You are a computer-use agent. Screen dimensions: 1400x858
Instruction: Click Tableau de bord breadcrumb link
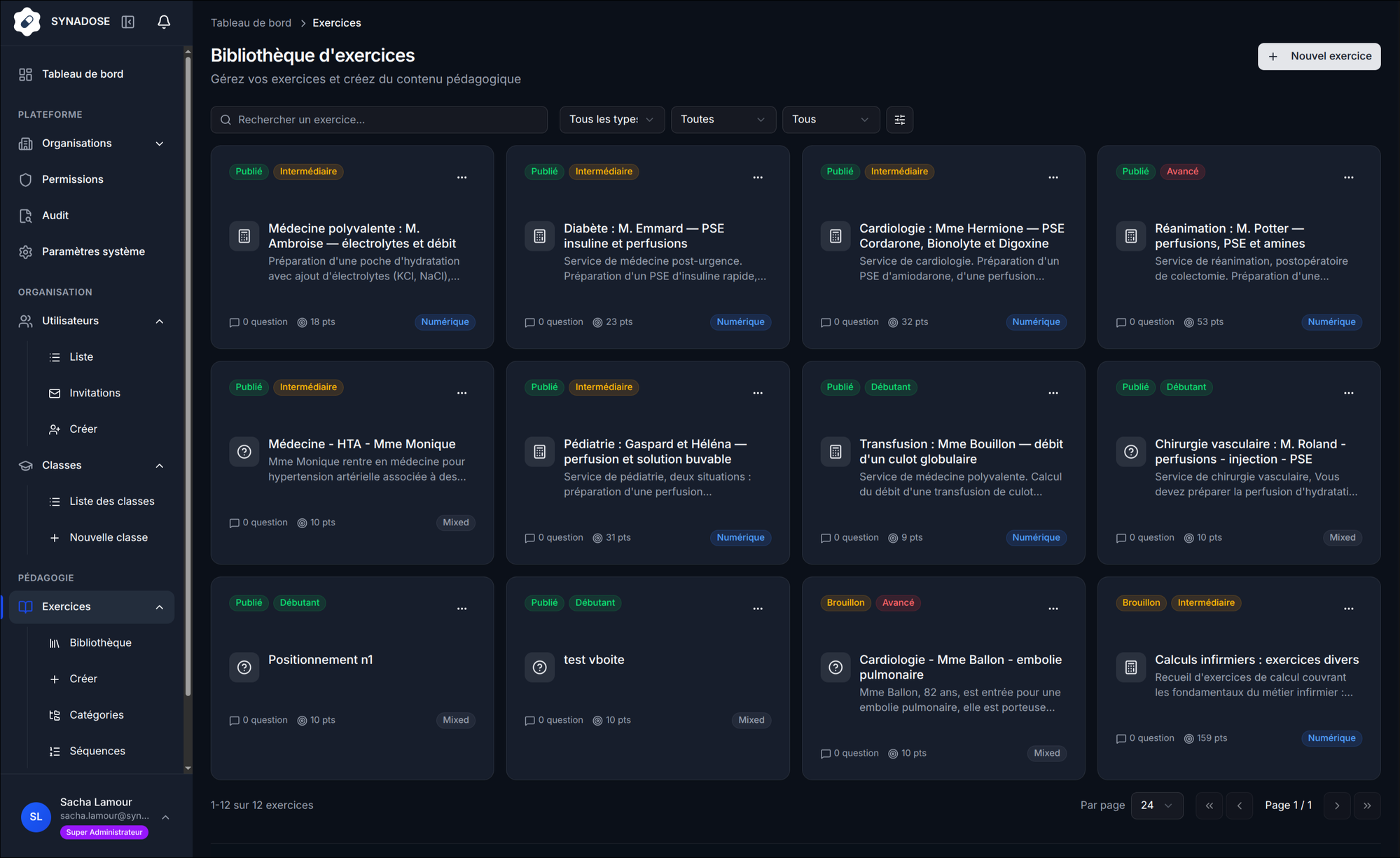(251, 23)
